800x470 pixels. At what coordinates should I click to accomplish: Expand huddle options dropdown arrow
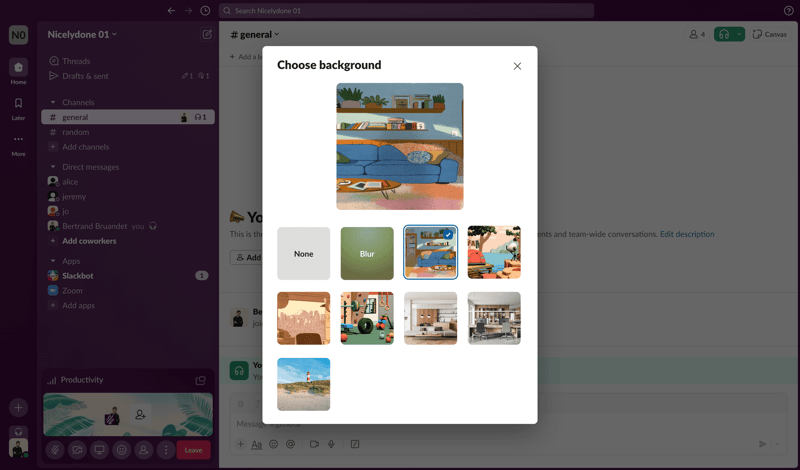pyautogui.click(x=739, y=34)
